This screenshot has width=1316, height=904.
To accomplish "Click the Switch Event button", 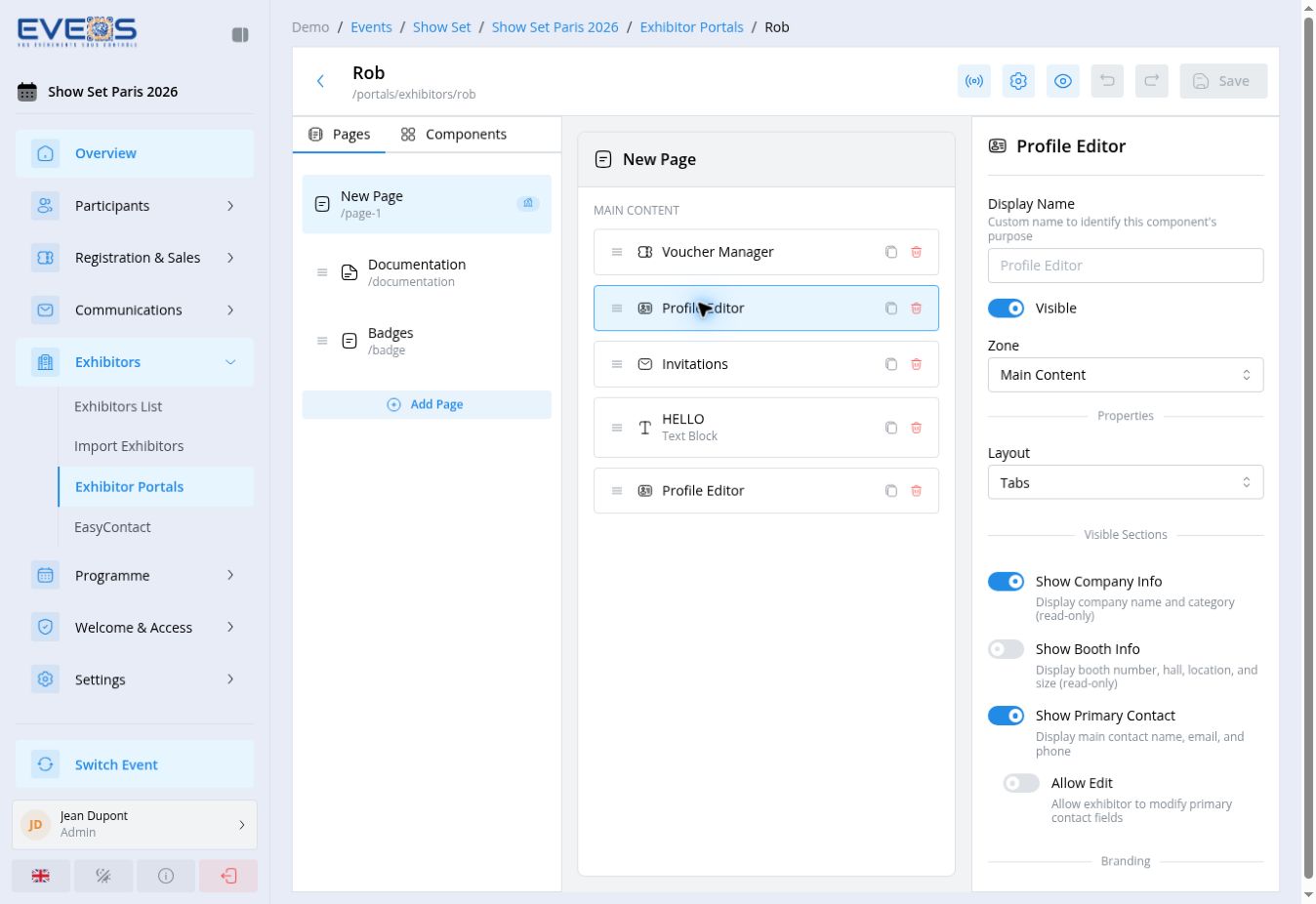I will [135, 764].
